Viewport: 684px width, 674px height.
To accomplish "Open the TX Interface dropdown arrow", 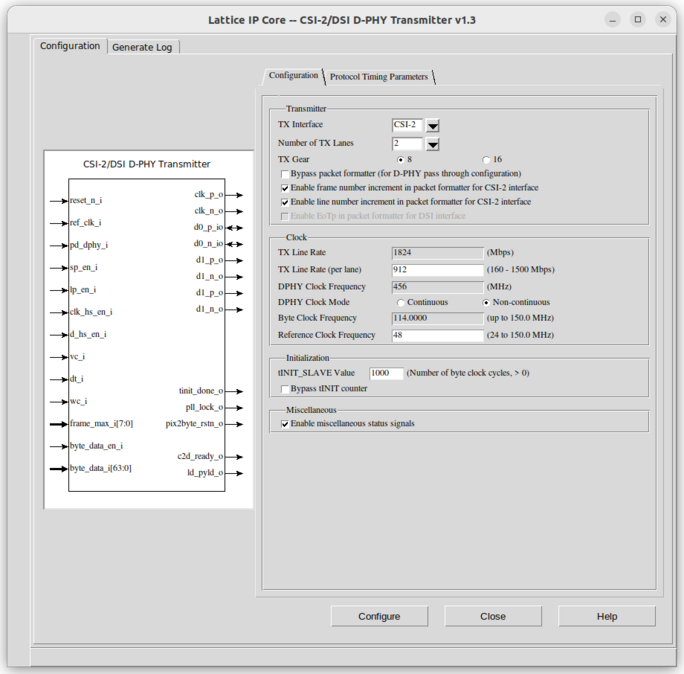I will coord(433,126).
